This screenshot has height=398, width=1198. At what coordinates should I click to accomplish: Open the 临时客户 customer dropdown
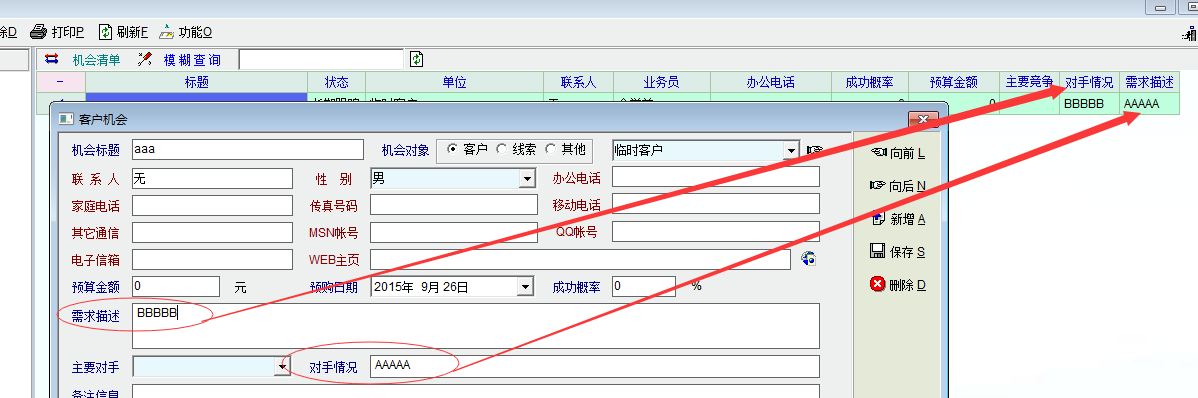click(791, 150)
